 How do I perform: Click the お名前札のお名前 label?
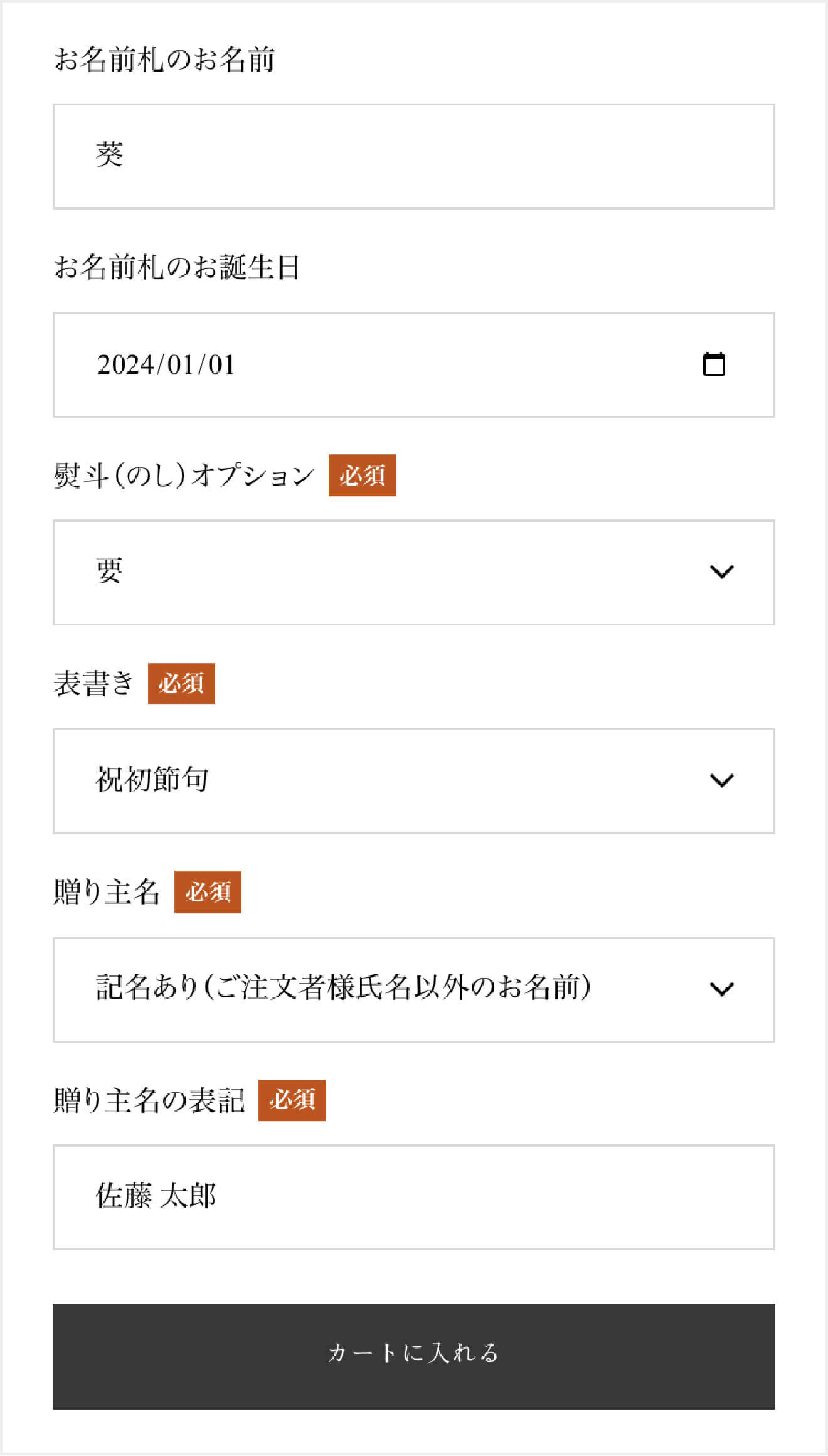tap(164, 60)
